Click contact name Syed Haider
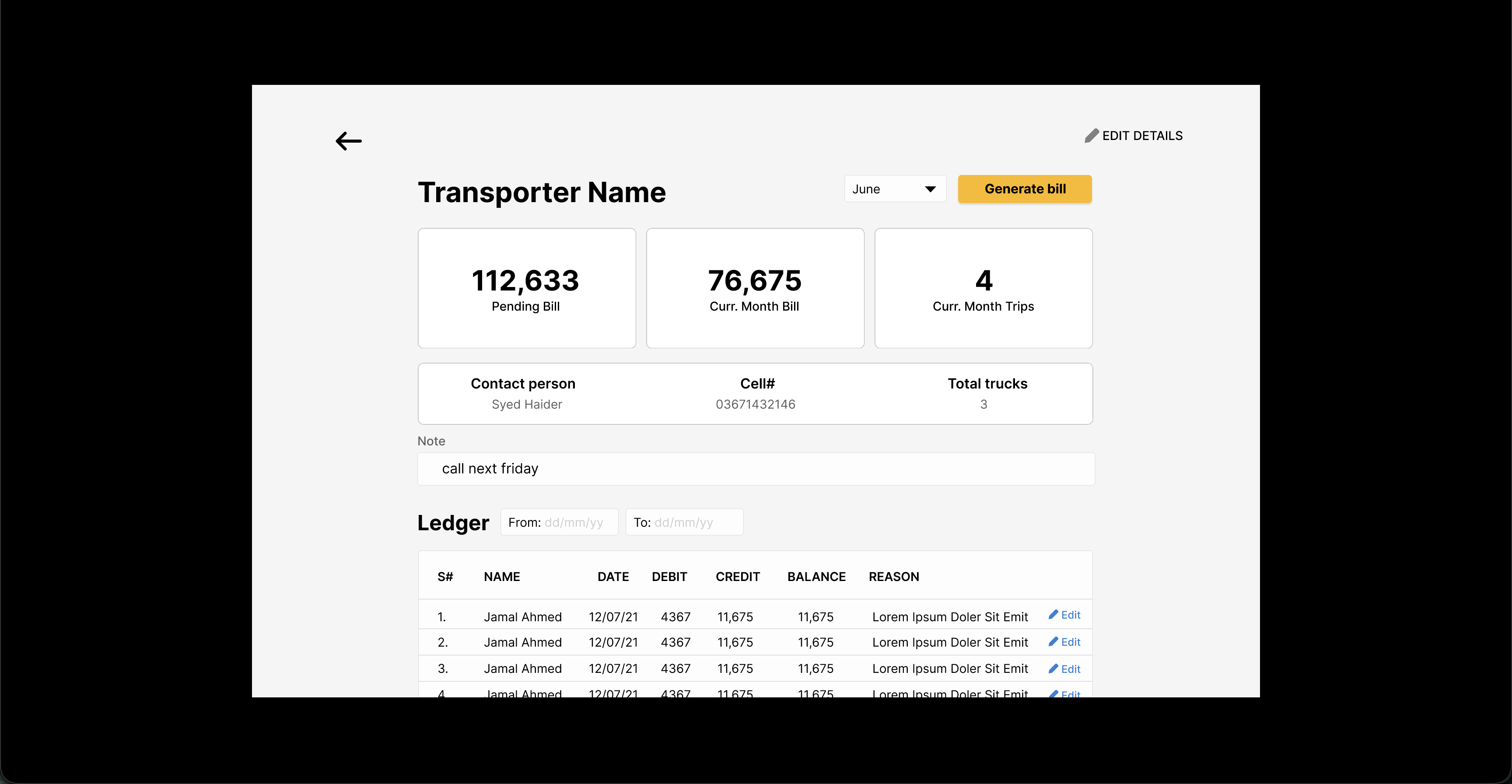1512x784 pixels. click(526, 404)
